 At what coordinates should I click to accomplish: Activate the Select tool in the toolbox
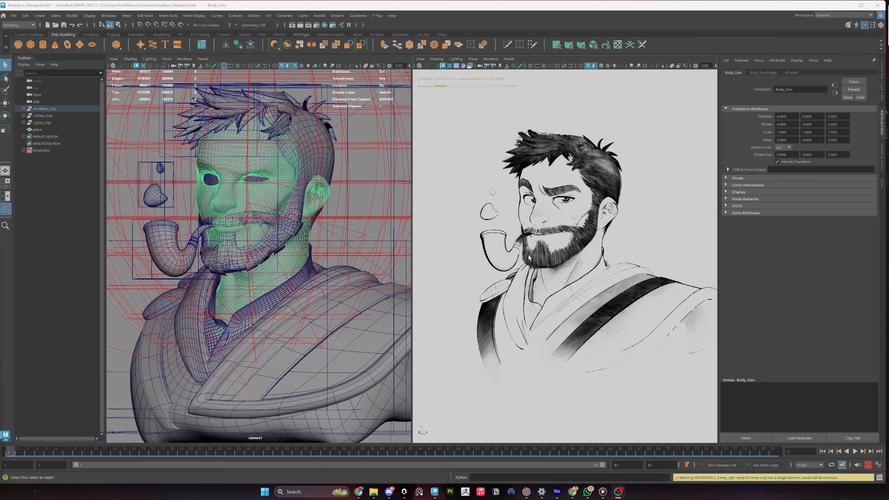tap(5, 66)
